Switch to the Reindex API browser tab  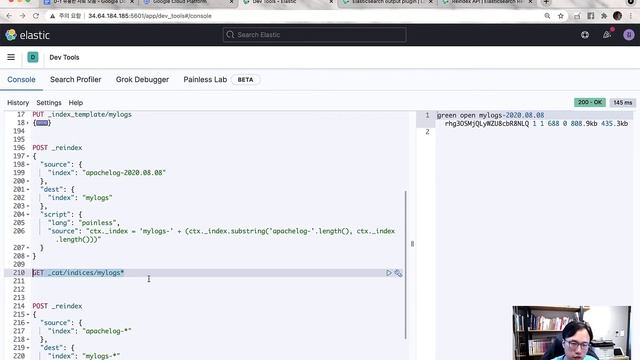[488, 2]
